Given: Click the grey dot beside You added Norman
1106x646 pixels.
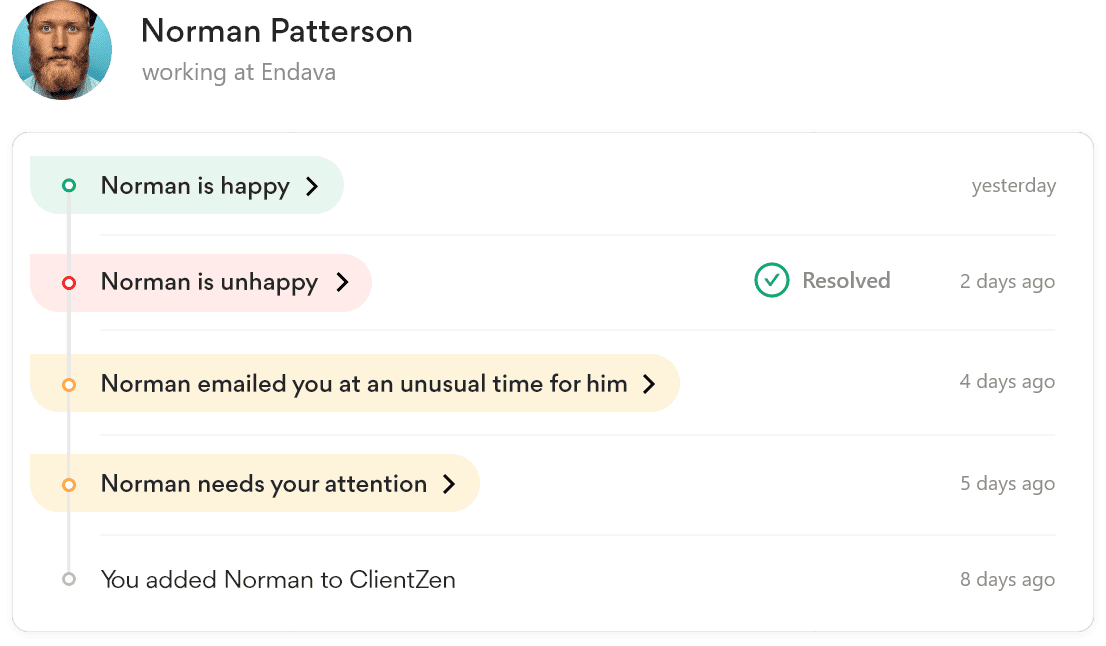Looking at the screenshot, I should pyautogui.click(x=69, y=579).
